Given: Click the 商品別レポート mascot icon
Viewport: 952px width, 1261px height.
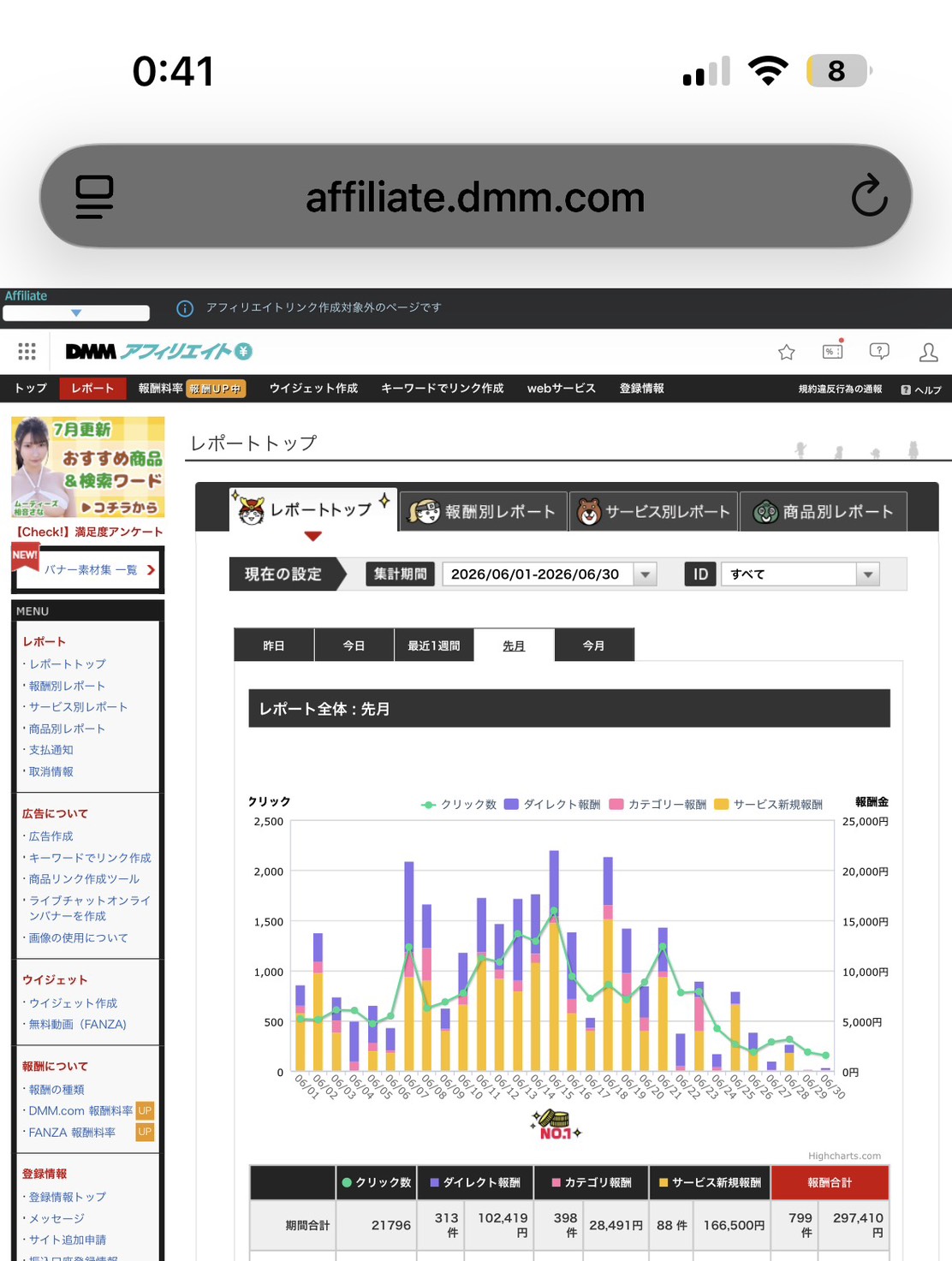Looking at the screenshot, I should click(765, 512).
